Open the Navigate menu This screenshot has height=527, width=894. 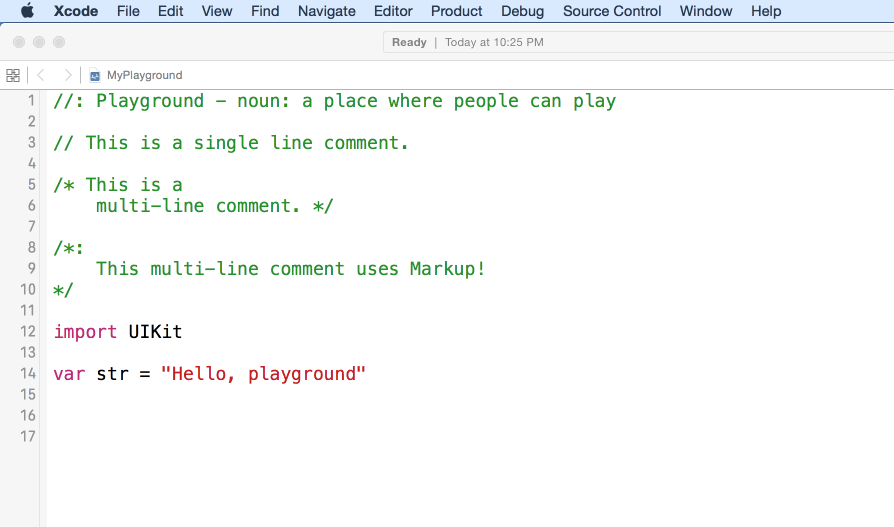(327, 11)
